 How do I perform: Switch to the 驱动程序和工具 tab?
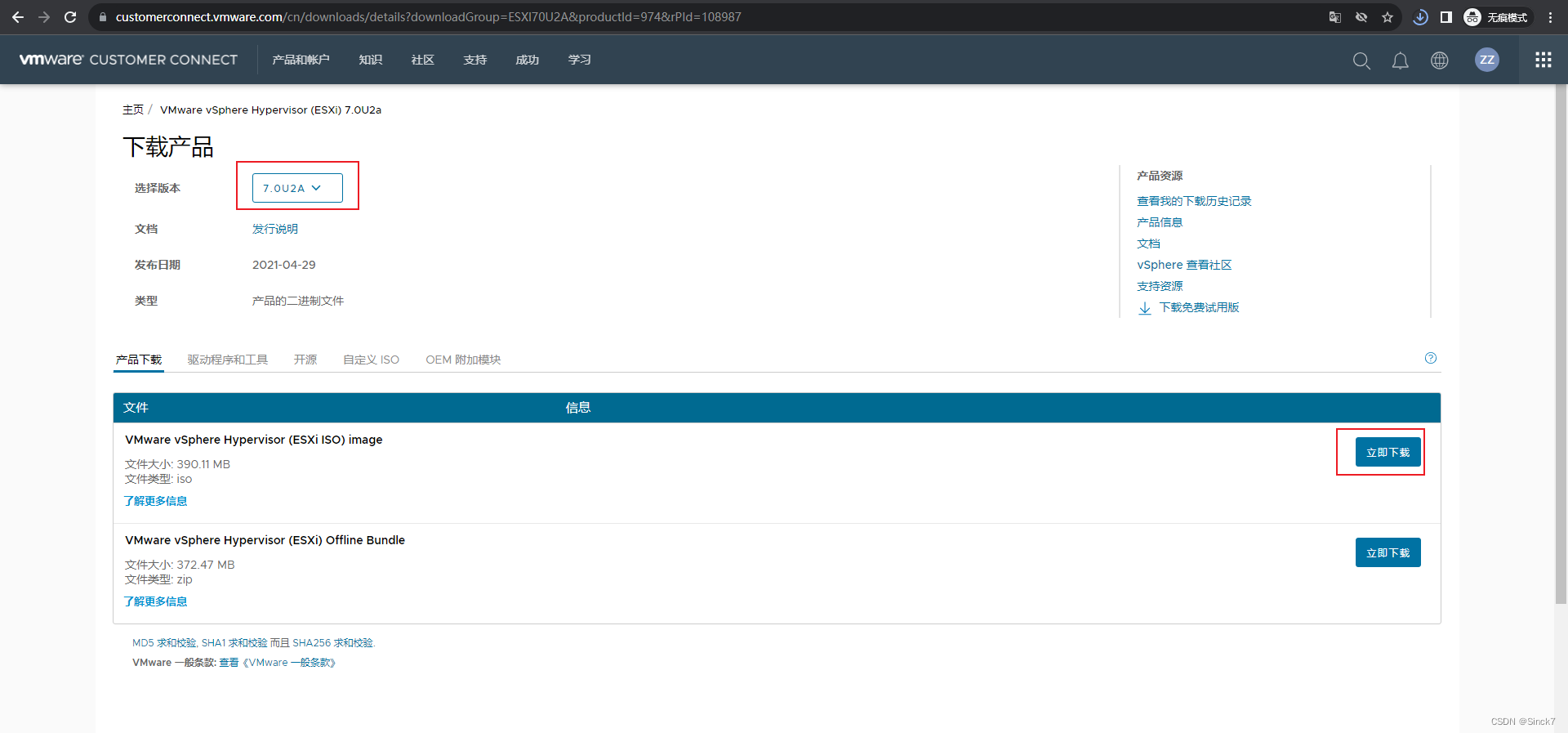point(228,360)
